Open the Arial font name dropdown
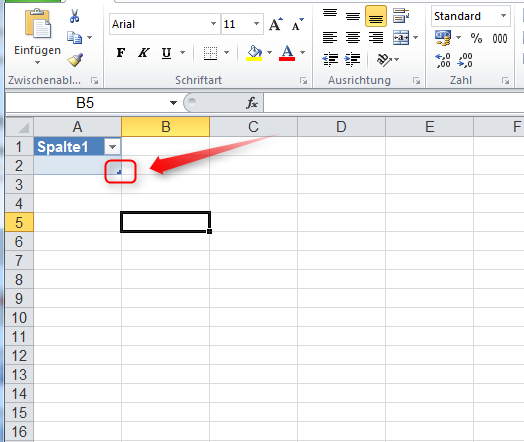 click(213, 24)
